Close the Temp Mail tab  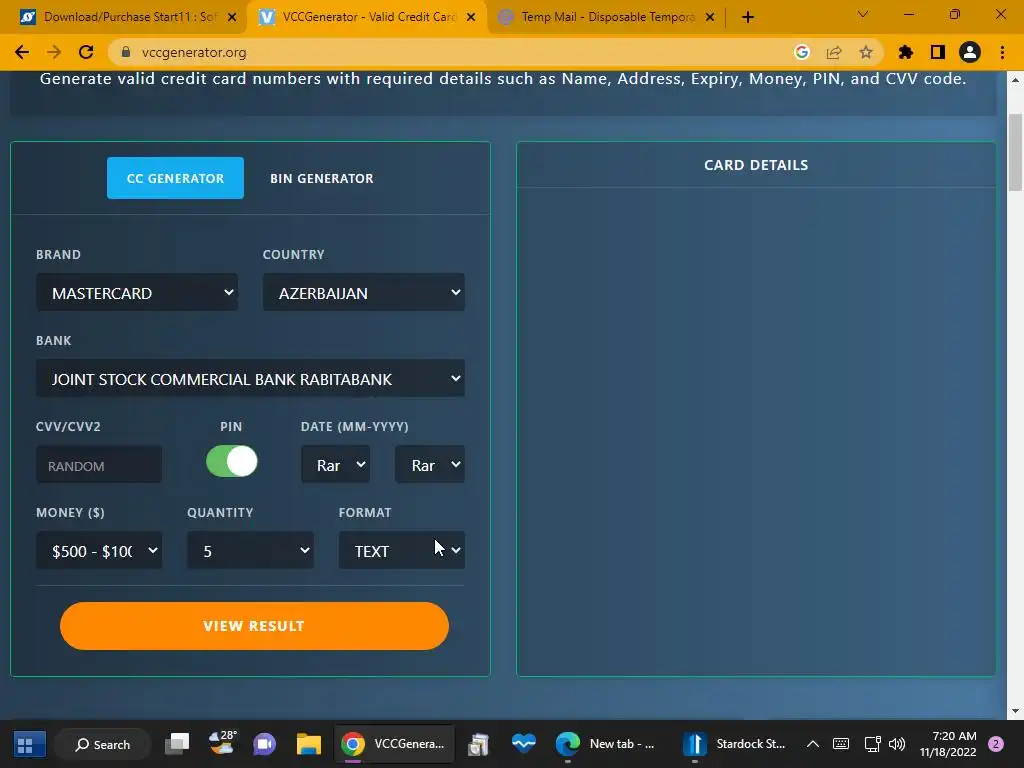pyautogui.click(x=710, y=17)
